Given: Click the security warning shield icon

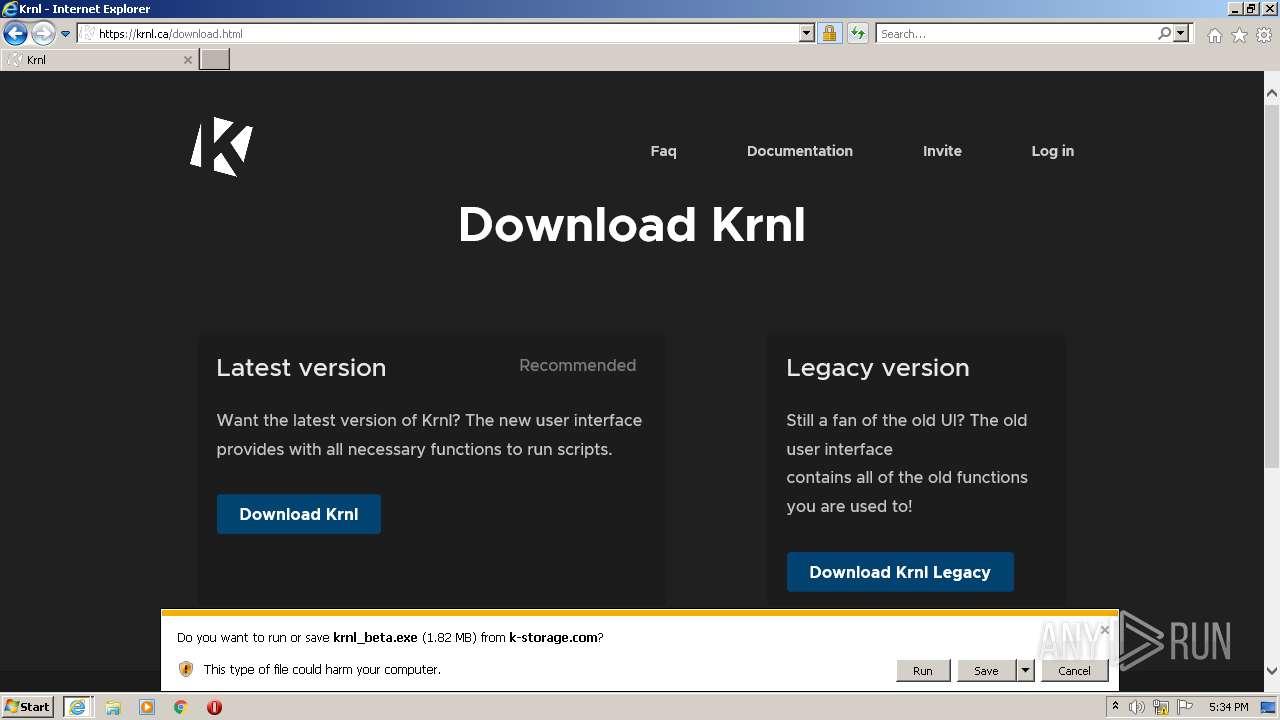Looking at the screenshot, I should [x=185, y=669].
